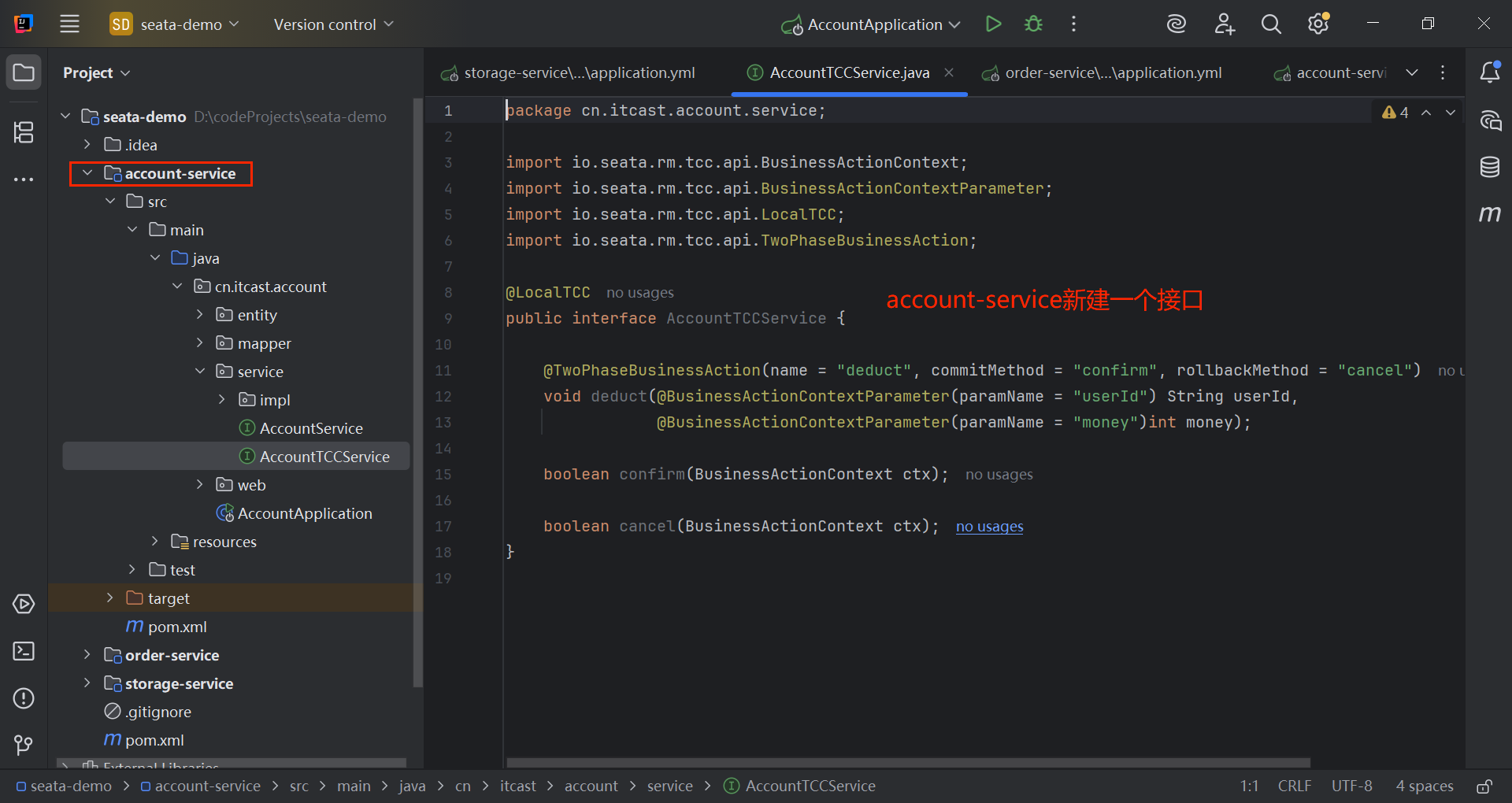Screen dimensions: 1512x803
Task: Expand the mapper package
Action: click(200, 343)
